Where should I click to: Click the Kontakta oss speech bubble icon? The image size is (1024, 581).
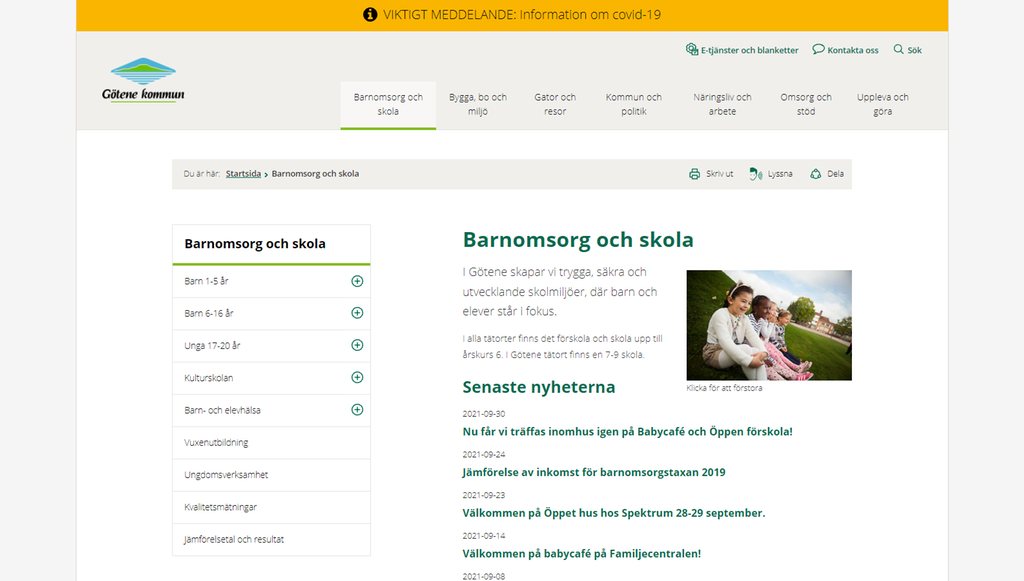tap(818, 49)
